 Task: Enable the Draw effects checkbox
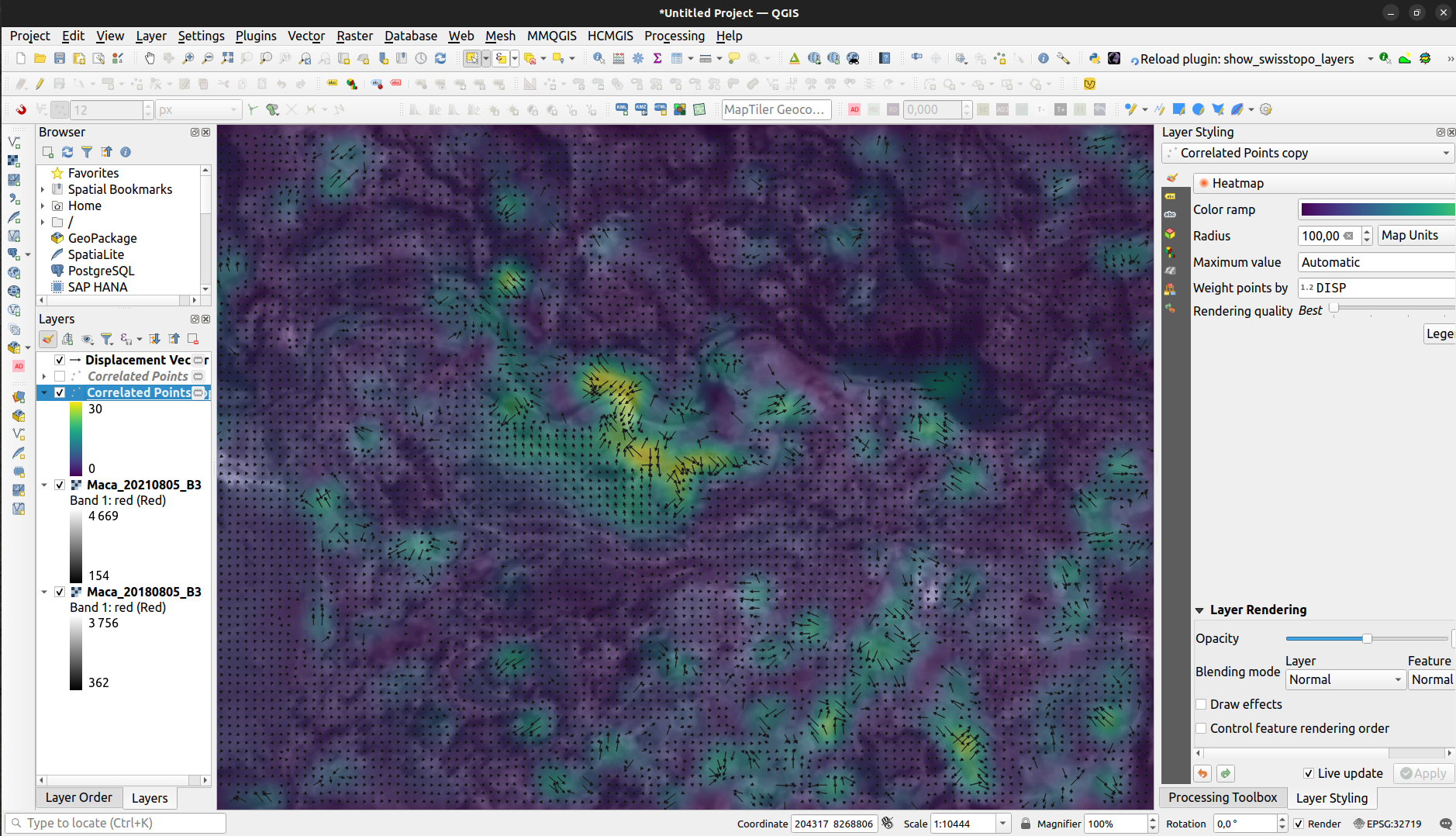pyautogui.click(x=1201, y=704)
